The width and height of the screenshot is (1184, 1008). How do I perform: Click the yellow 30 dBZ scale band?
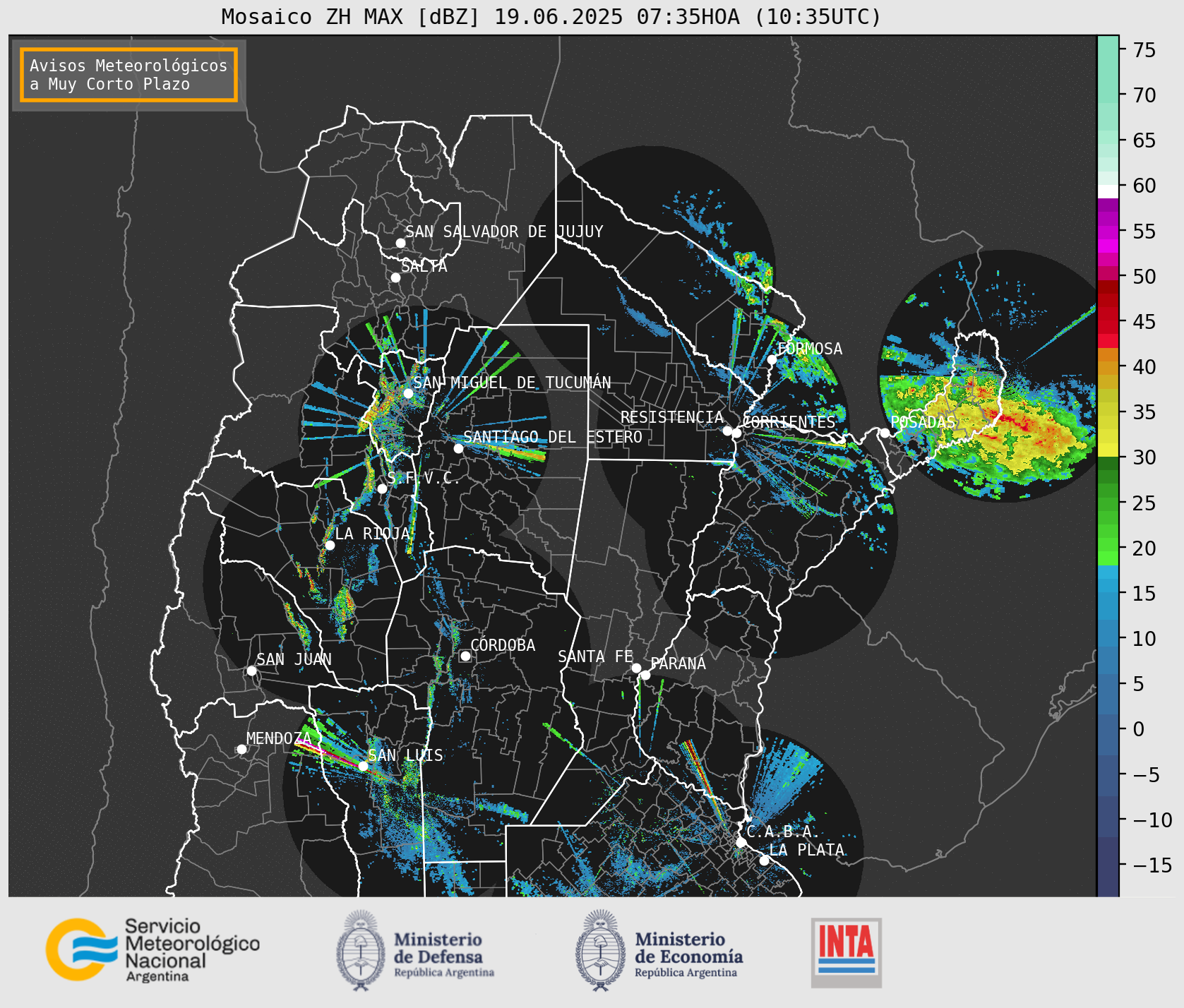click(1108, 450)
